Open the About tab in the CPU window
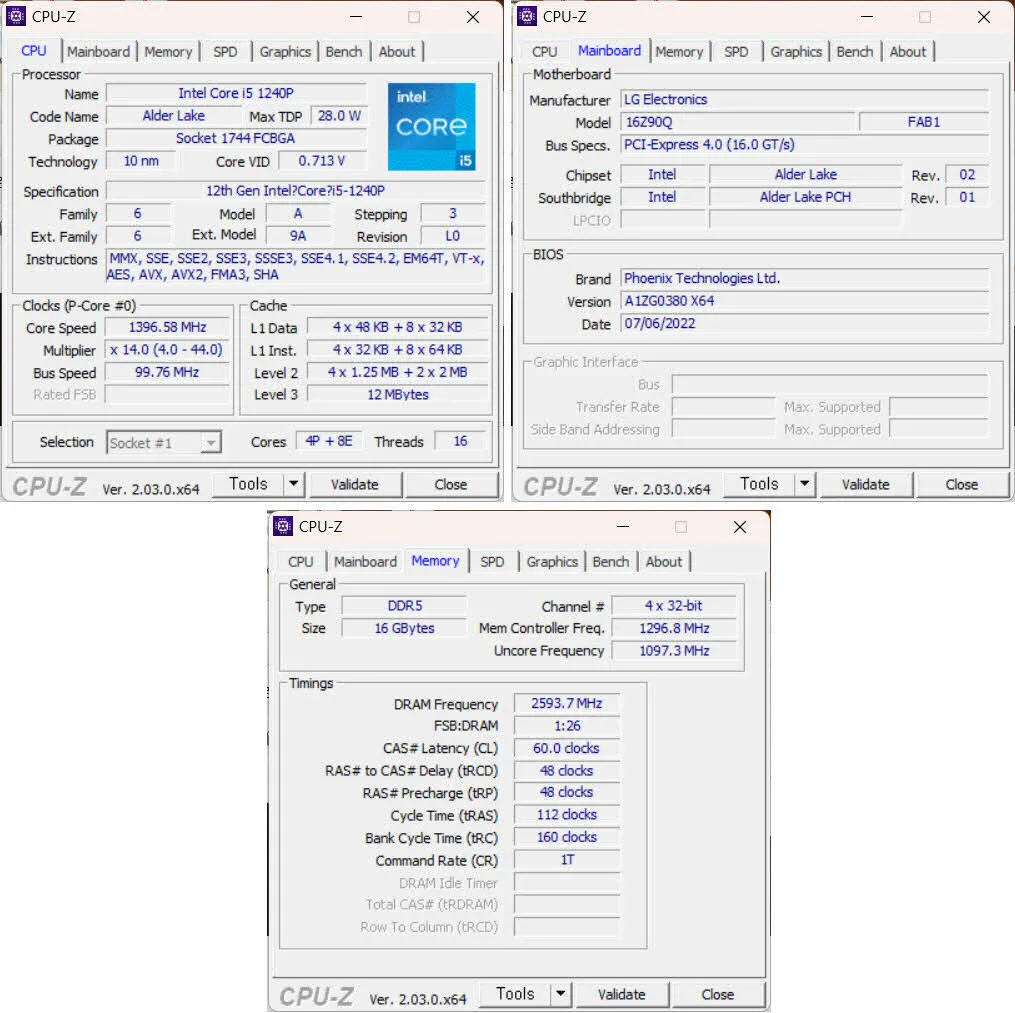Viewport: 1015px width, 1013px height. (x=396, y=52)
